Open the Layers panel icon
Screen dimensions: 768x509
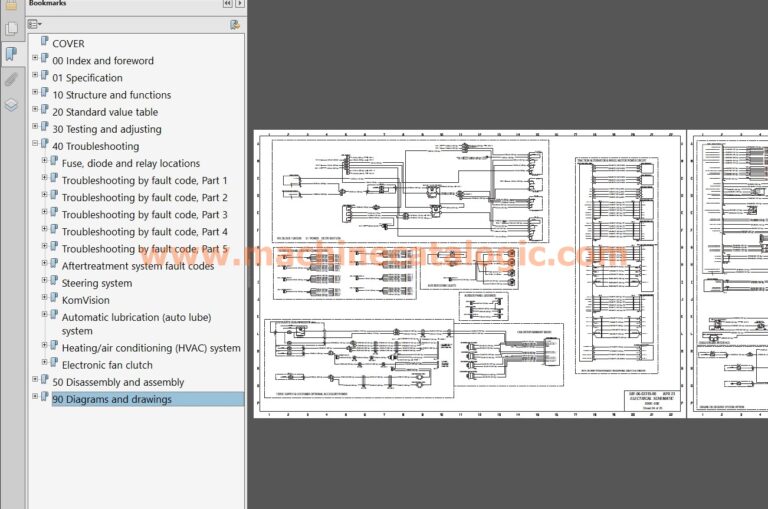tap(11, 104)
